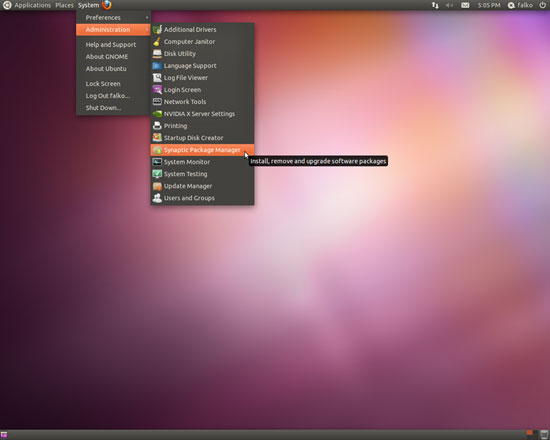Open the Places menu
Screen dimensions: 550x440
(x=64, y=5)
